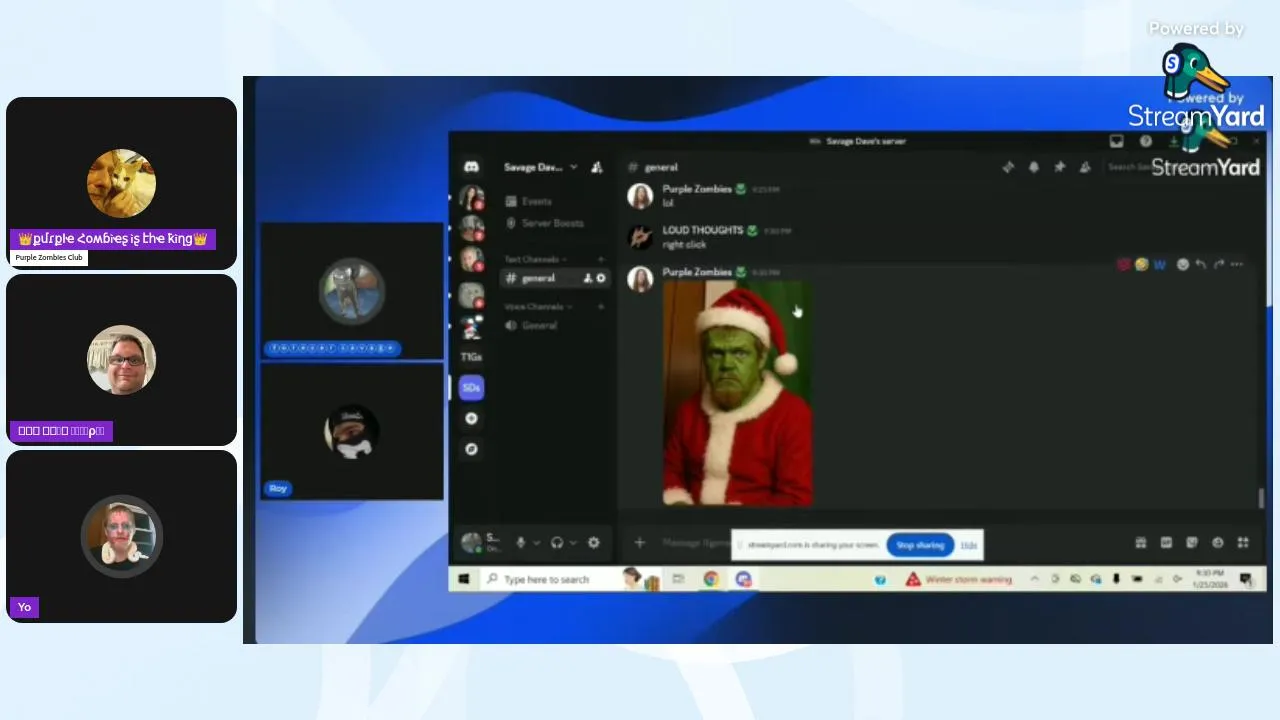1280x720 pixels.
Task: Add W reaction on hovered message
Action: pyautogui.click(x=1160, y=264)
